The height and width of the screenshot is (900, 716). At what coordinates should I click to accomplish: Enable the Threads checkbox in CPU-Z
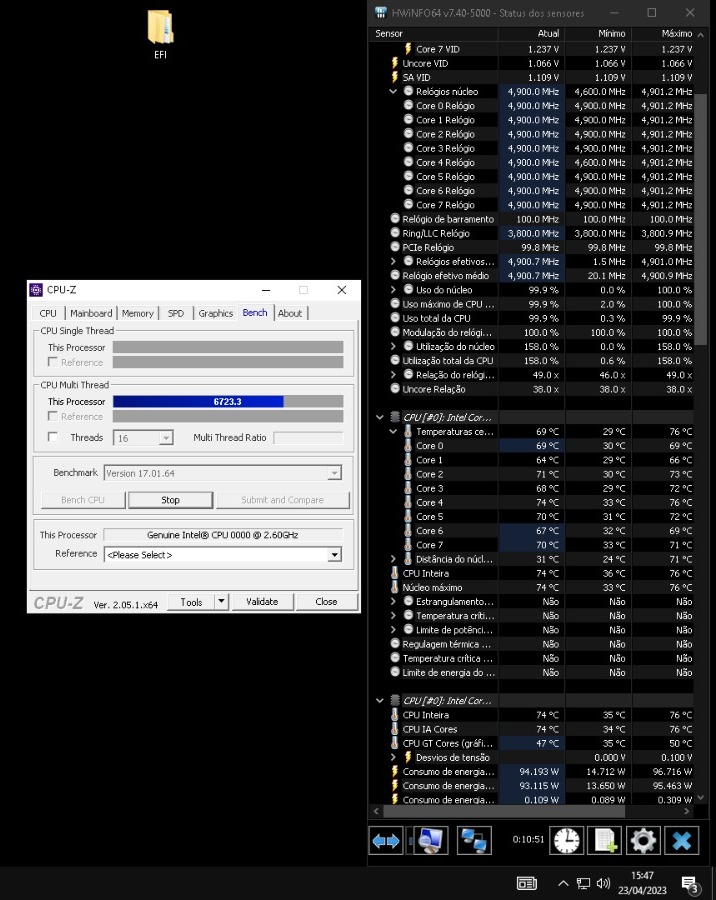click(x=53, y=437)
